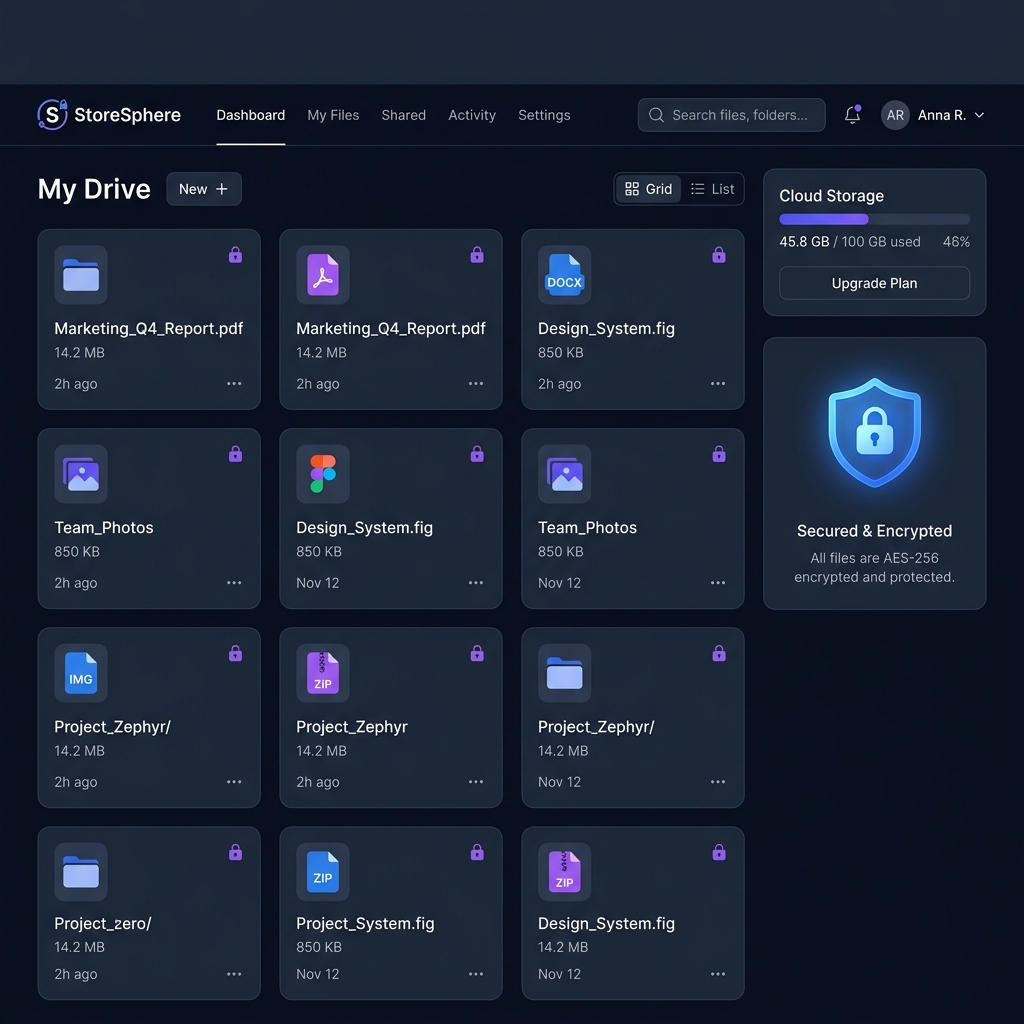Click the '45.8 GB / 100 GB used' text
Image resolution: width=1024 pixels, height=1024 pixels.
pyautogui.click(x=850, y=242)
